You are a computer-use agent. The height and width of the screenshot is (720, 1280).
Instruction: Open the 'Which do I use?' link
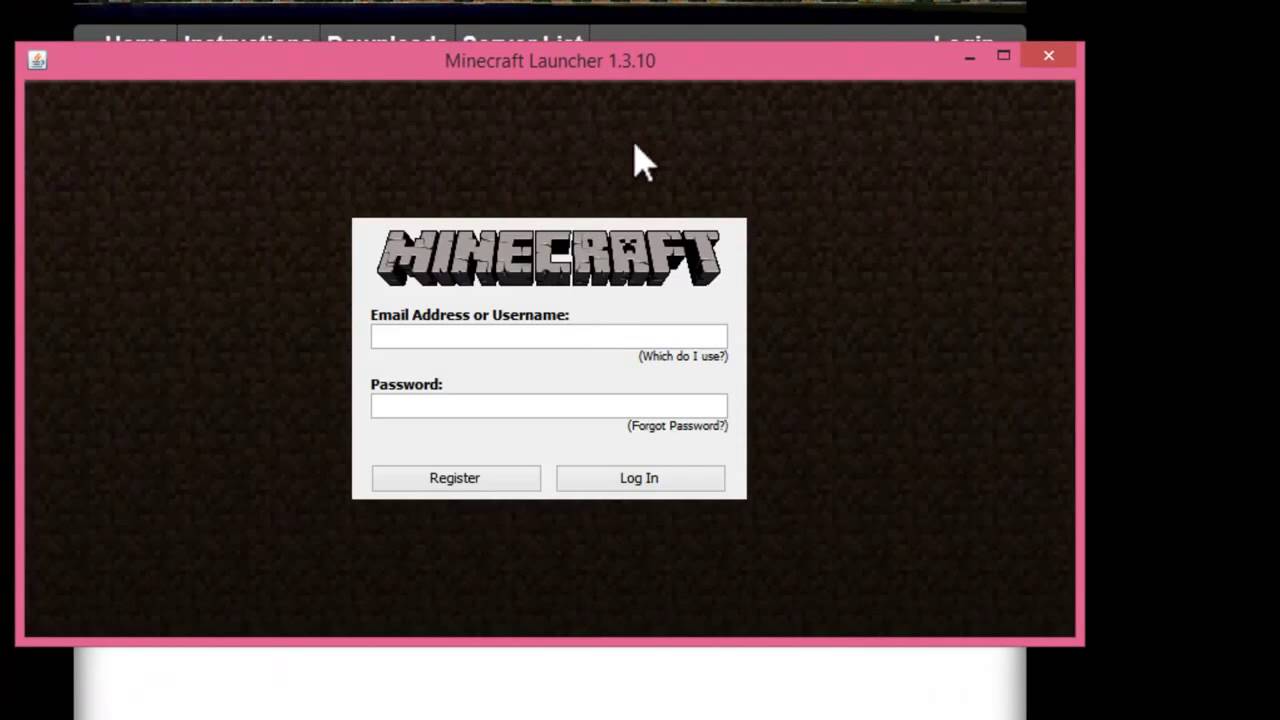[683, 356]
